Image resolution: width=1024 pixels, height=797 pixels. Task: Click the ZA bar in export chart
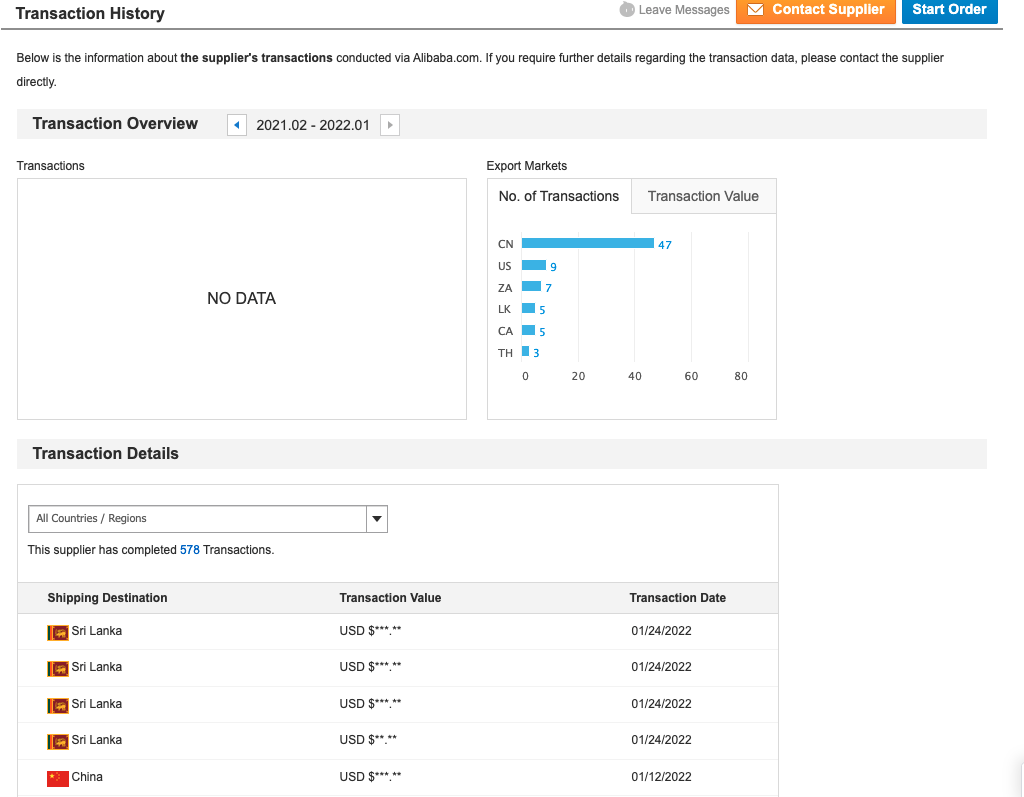click(531, 287)
